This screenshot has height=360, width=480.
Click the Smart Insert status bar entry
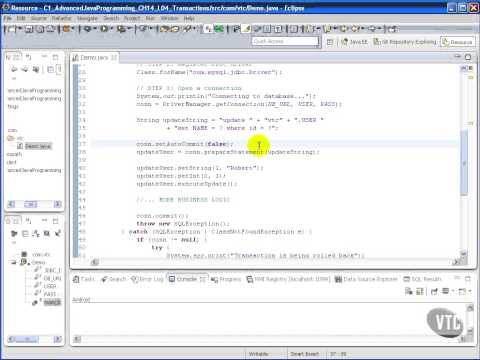click(305, 354)
